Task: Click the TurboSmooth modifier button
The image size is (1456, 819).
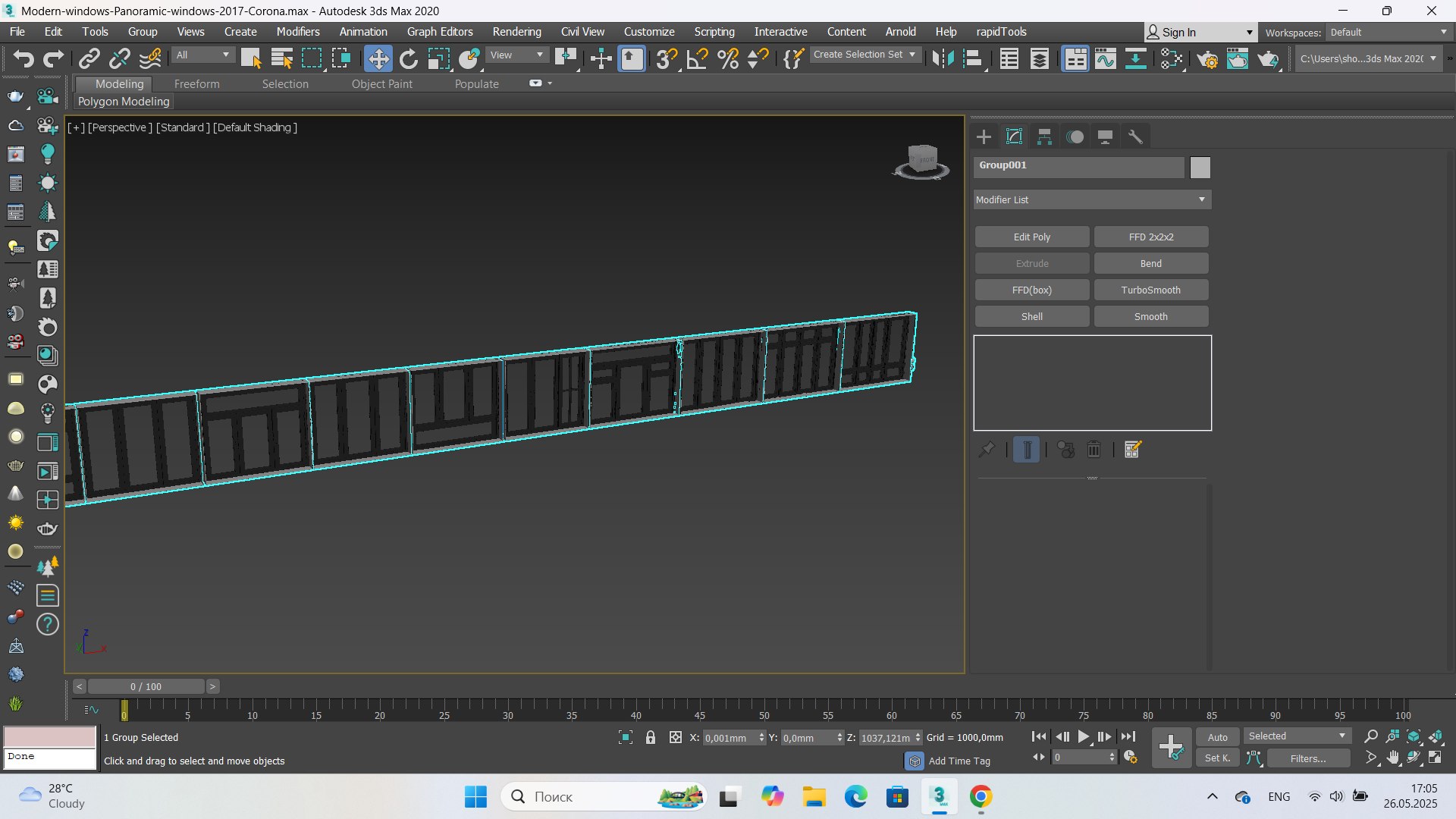Action: point(1150,290)
